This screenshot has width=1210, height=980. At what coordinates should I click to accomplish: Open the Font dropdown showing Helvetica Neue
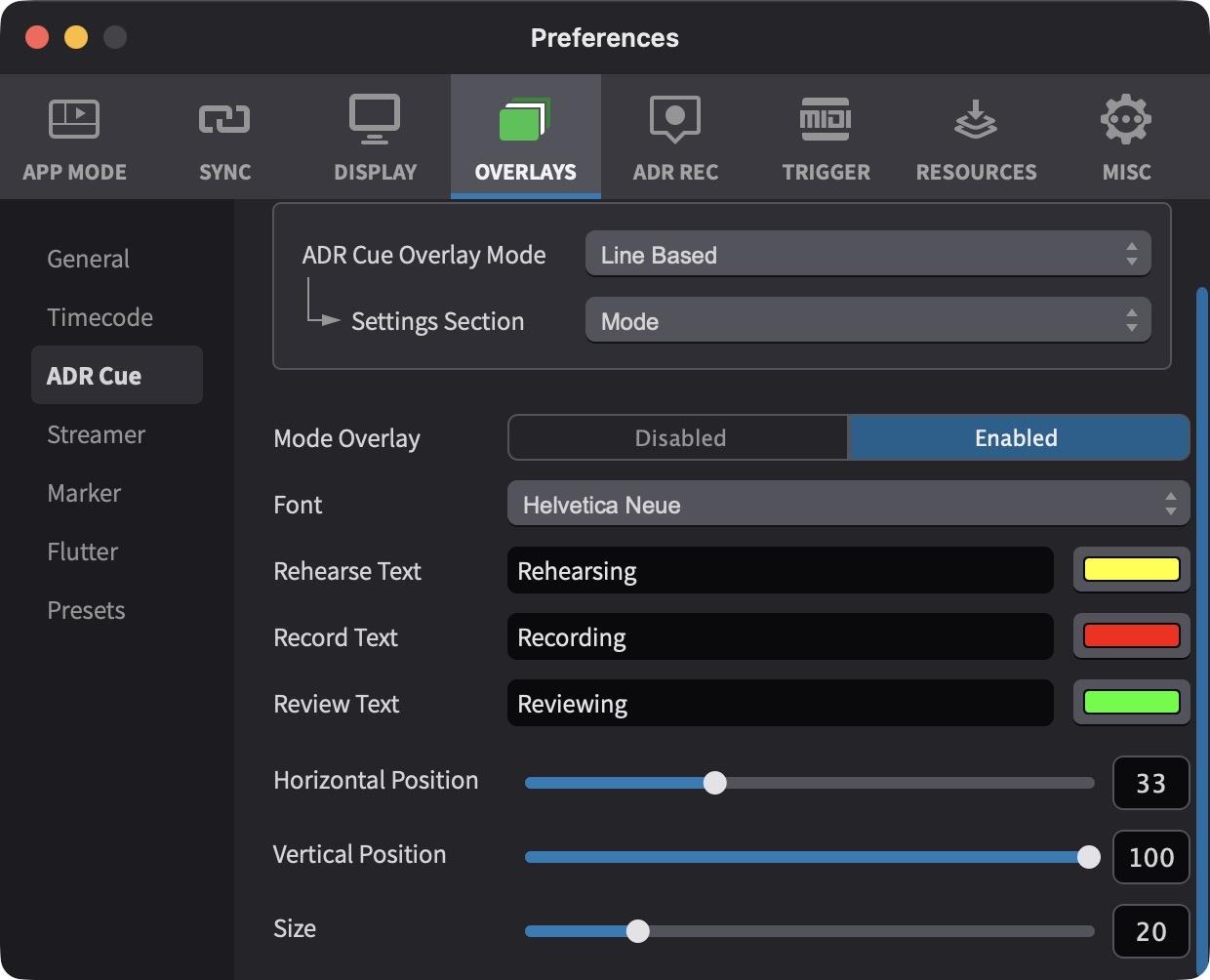click(849, 505)
